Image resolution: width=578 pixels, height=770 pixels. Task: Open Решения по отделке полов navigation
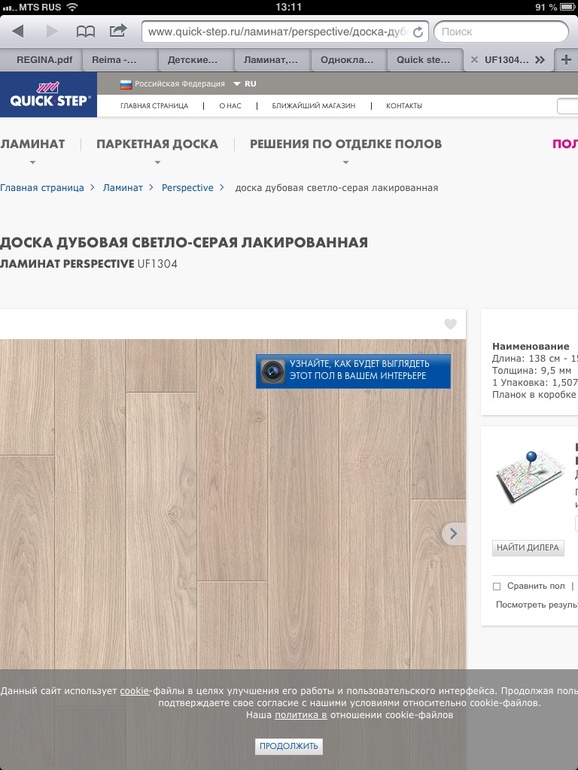(x=346, y=144)
